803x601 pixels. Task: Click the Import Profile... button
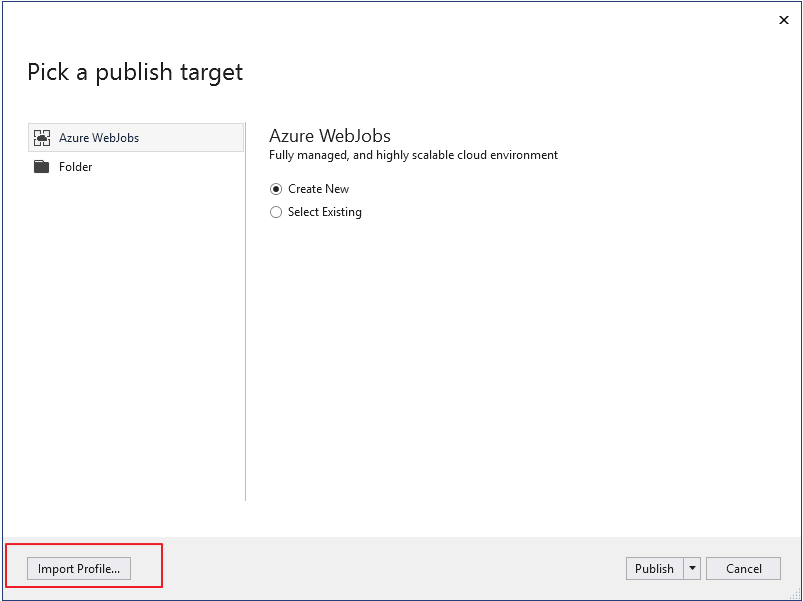point(79,569)
